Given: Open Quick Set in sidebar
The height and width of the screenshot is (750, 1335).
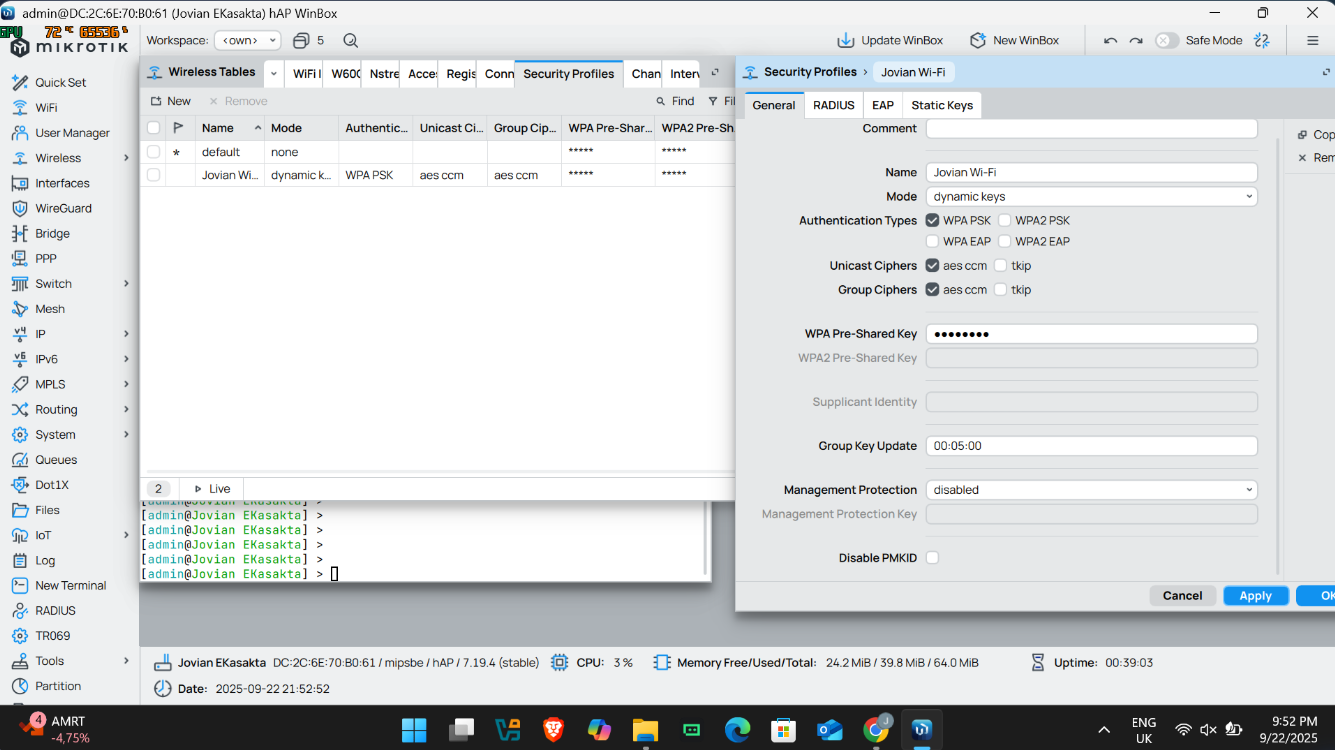Looking at the screenshot, I should 60,83.
